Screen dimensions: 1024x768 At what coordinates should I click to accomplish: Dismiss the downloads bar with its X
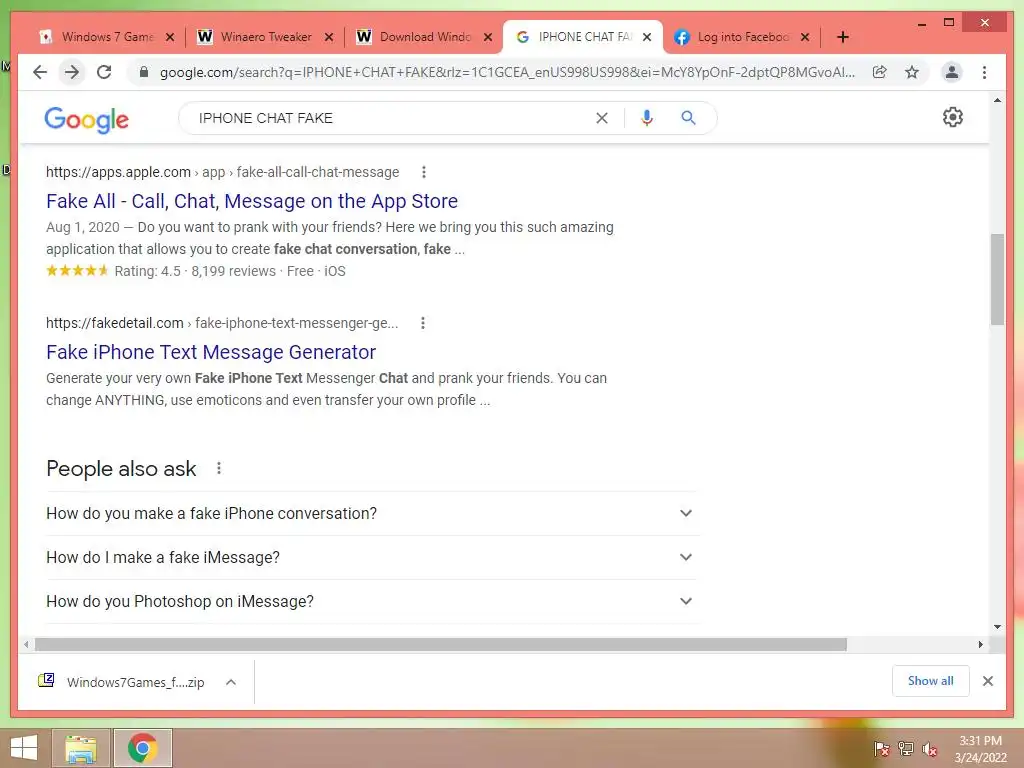(988, 681)
